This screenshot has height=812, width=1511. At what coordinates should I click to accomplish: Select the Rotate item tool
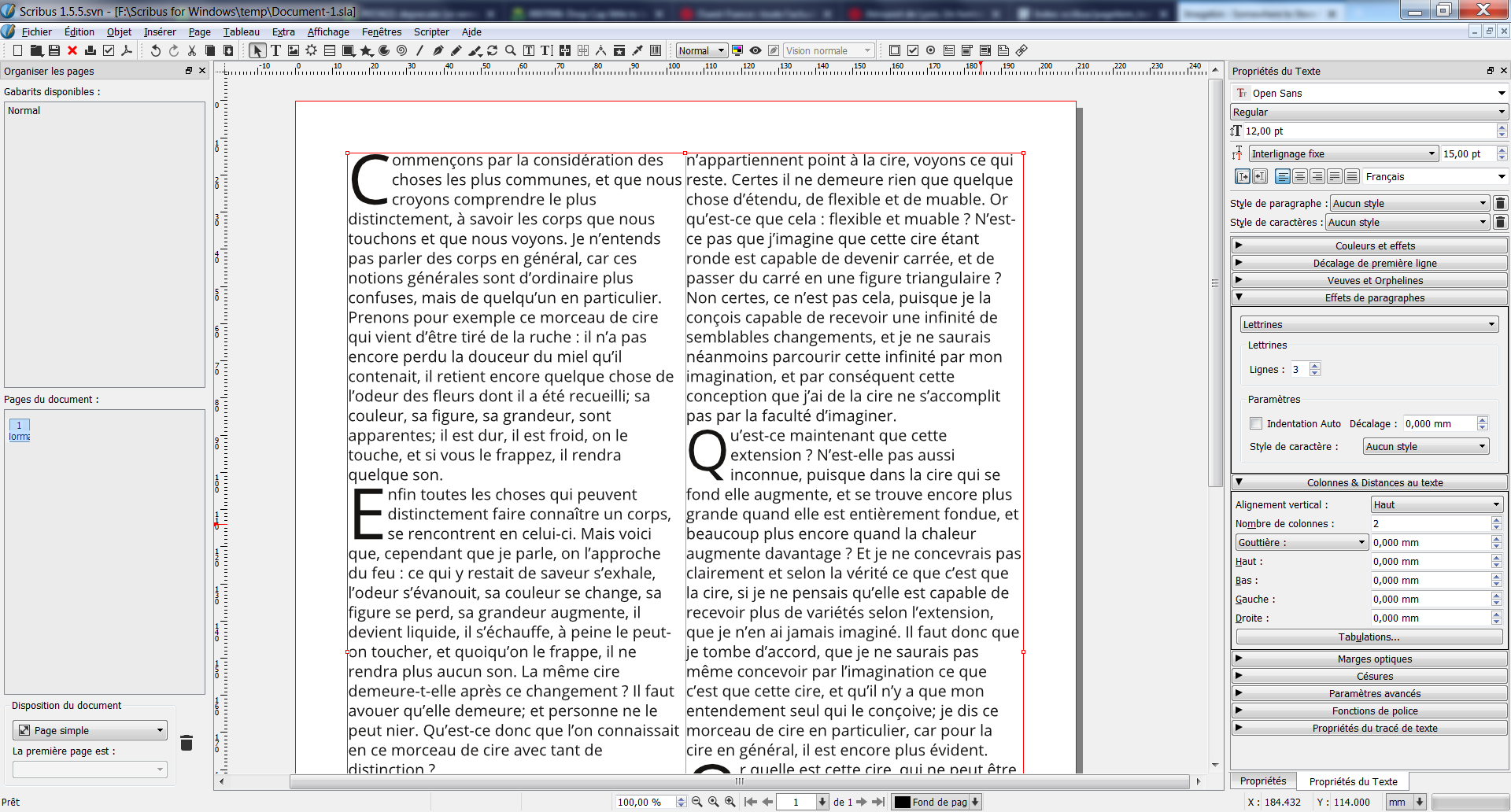493,50
